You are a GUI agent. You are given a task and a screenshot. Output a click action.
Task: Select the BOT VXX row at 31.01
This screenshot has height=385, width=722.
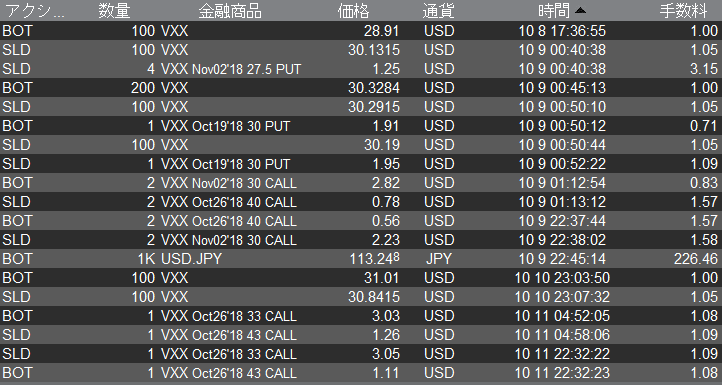click(361, 278)
